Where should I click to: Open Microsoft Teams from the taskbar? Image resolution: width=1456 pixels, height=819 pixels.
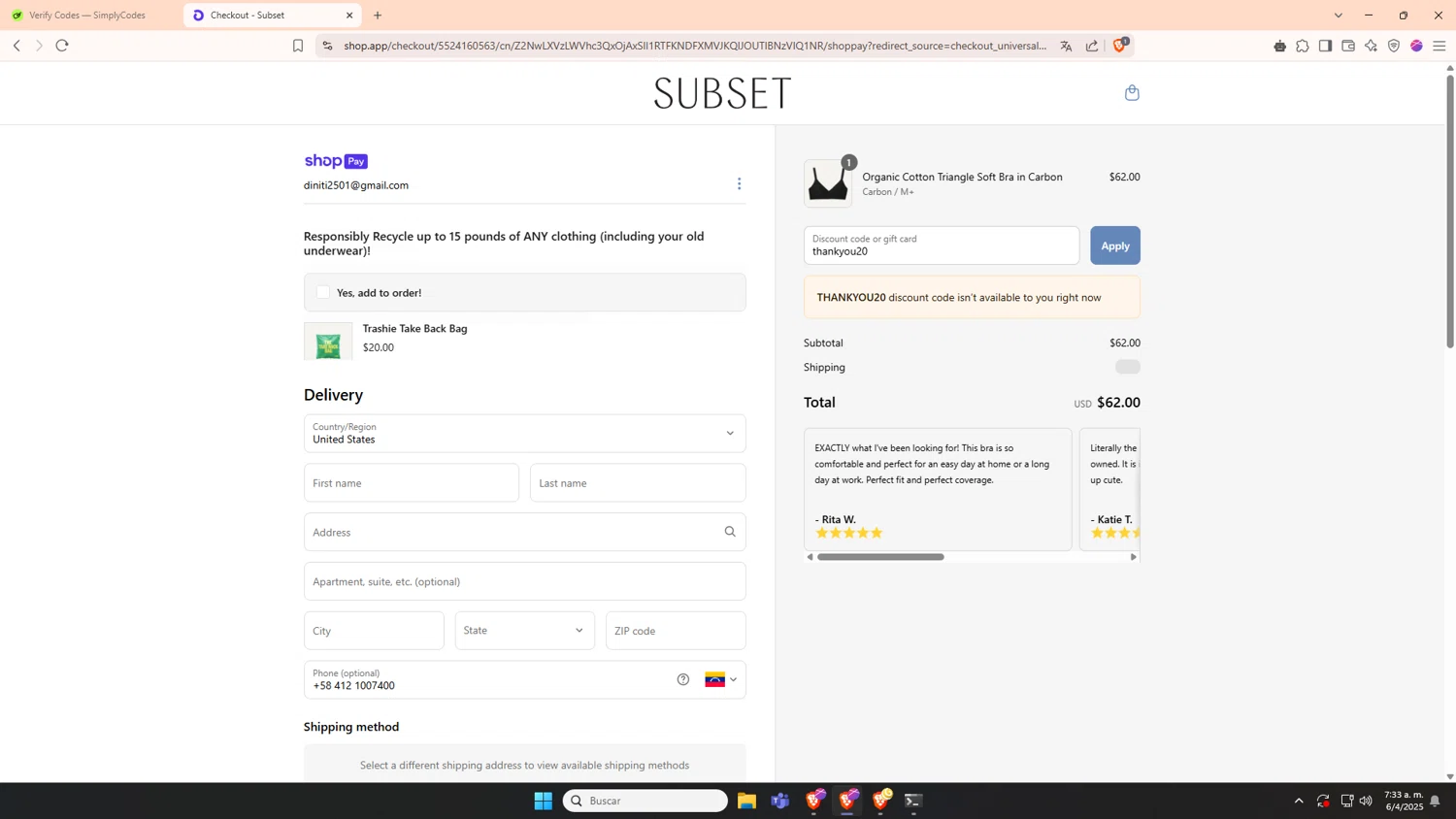point(780,801)
